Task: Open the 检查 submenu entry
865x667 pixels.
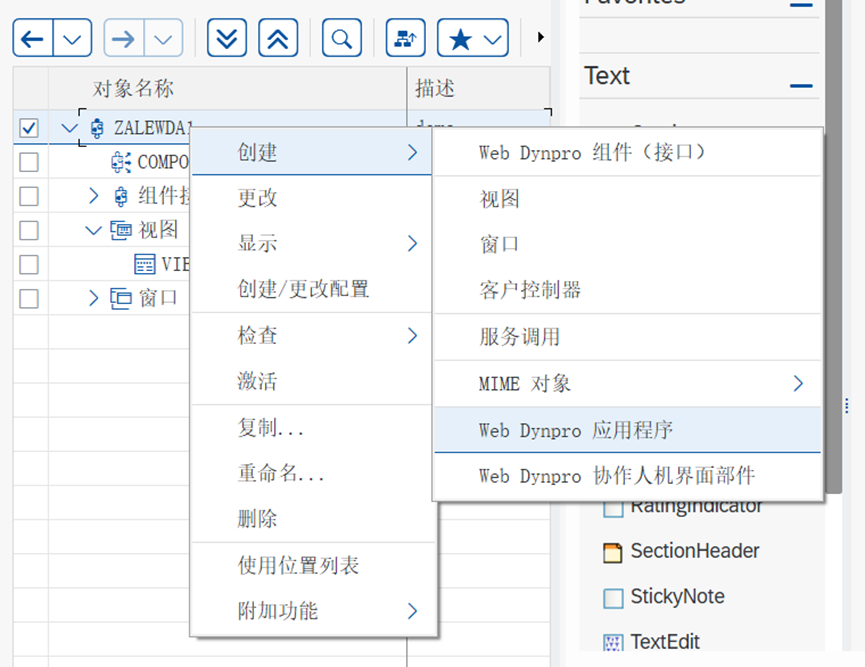Action: (x=311, y=335)
